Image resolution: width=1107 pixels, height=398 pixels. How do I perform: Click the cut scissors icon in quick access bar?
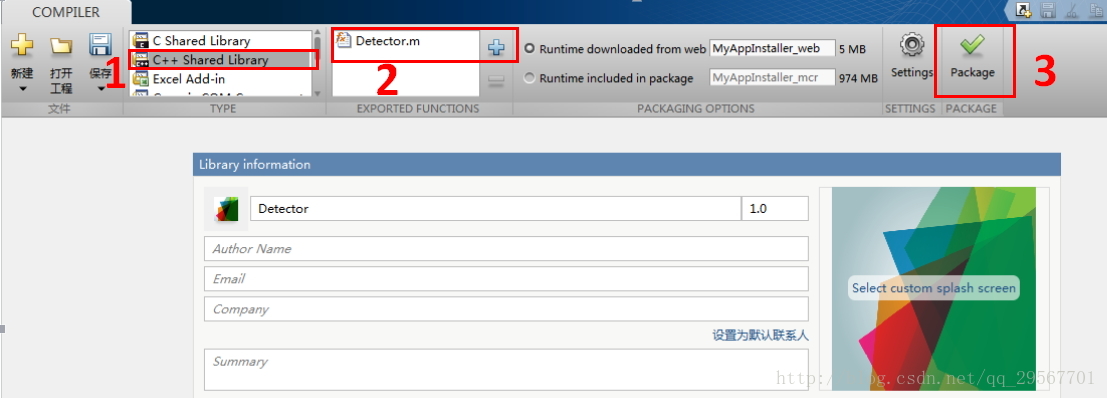1072,10
